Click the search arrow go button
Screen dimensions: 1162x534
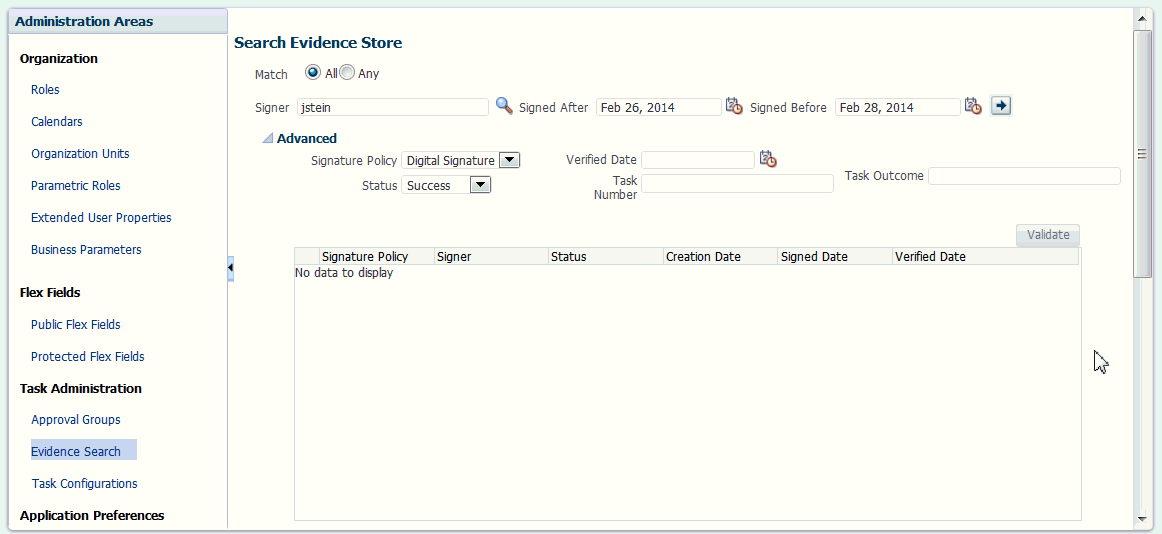pyautogui.click(x=1001, y=106)
